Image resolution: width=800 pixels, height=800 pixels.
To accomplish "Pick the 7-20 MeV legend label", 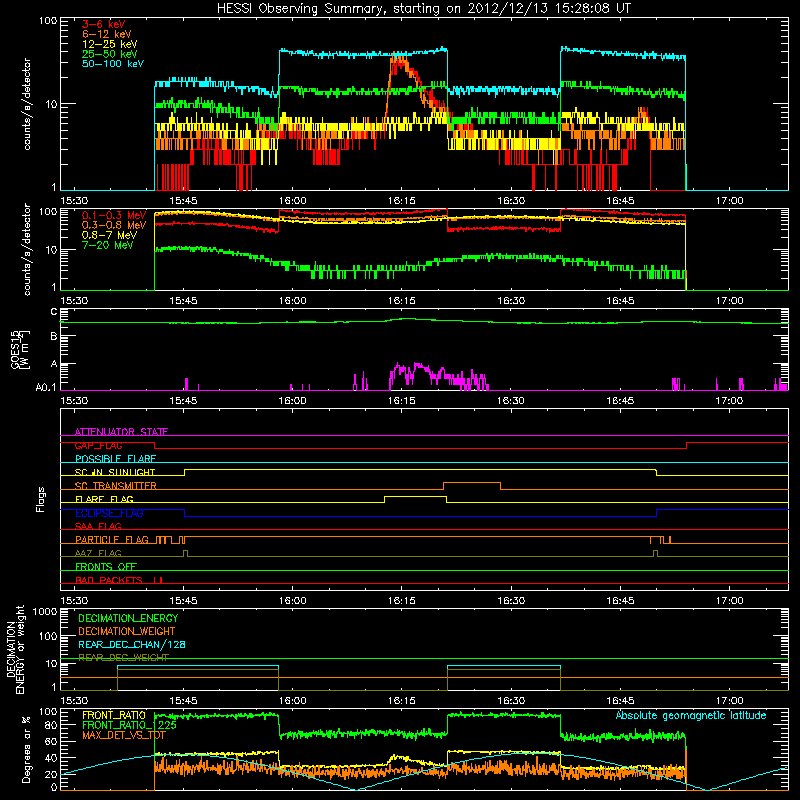I will click(107, 245).
